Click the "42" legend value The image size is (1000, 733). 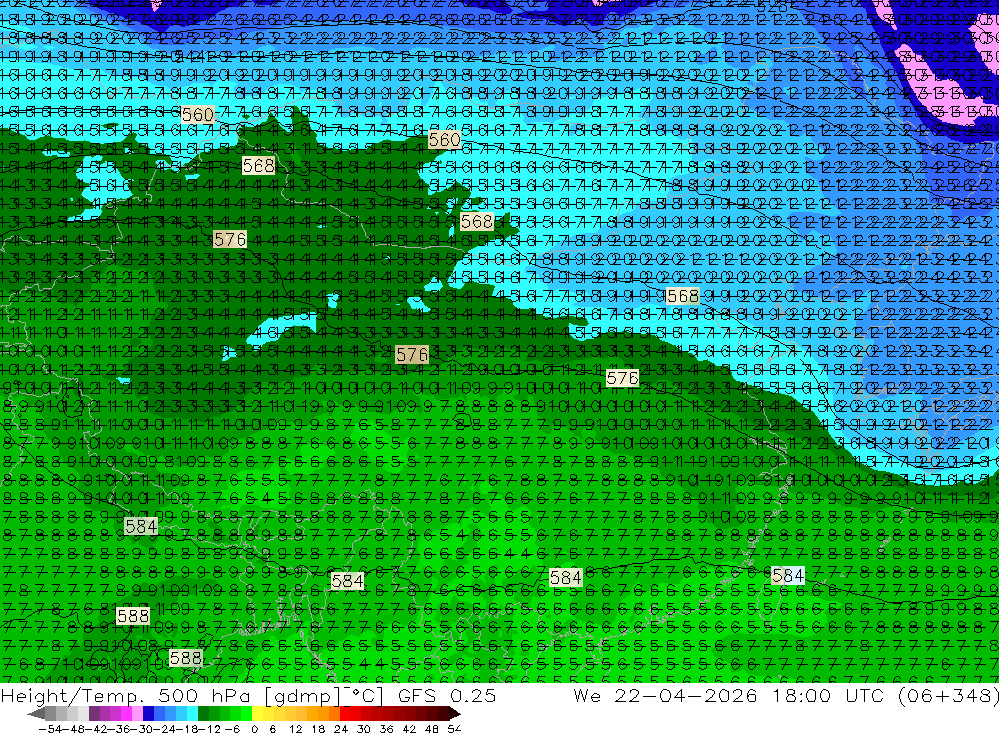409,729
